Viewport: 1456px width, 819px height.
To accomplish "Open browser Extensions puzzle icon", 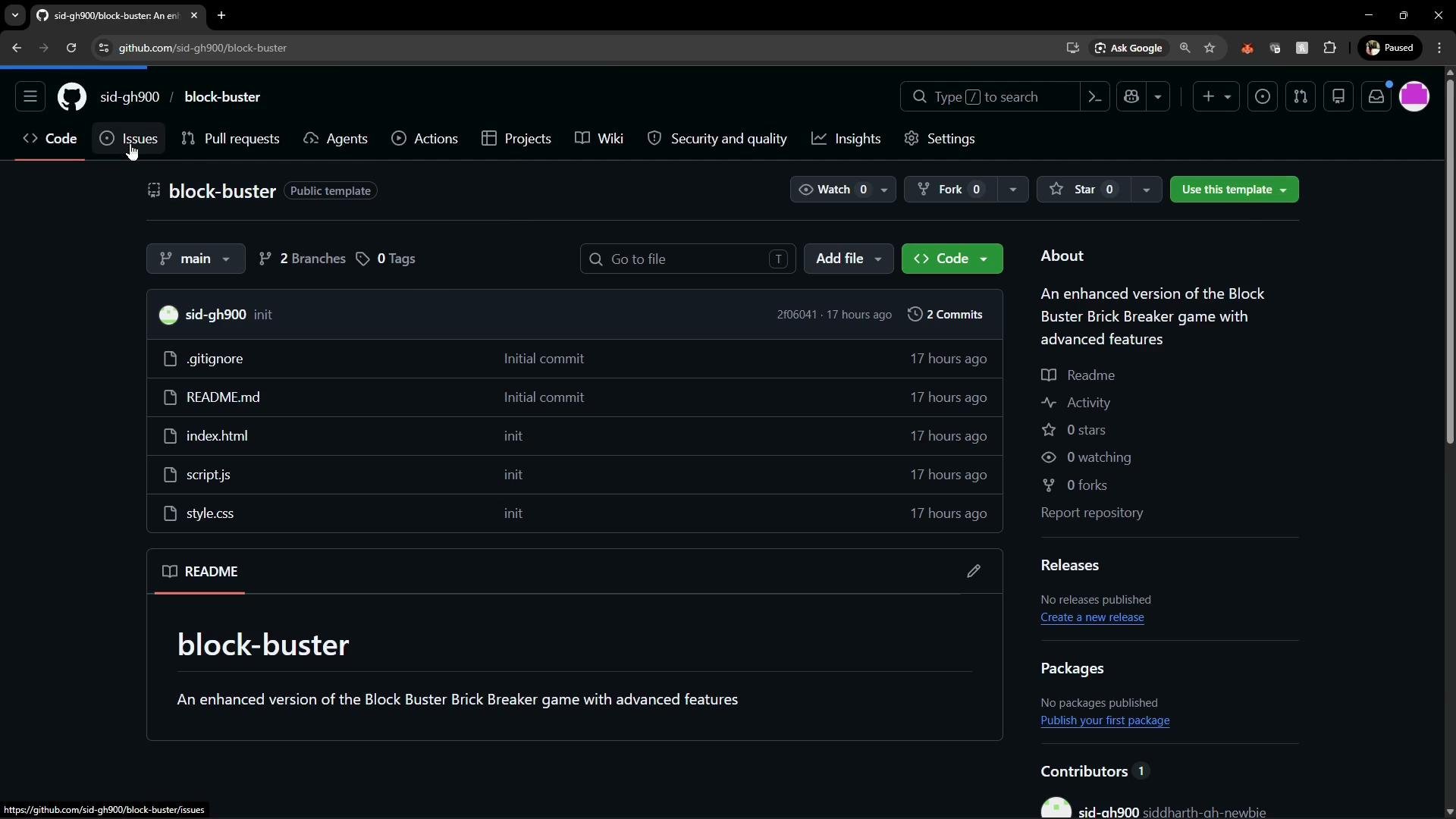I will point(1329,48).
